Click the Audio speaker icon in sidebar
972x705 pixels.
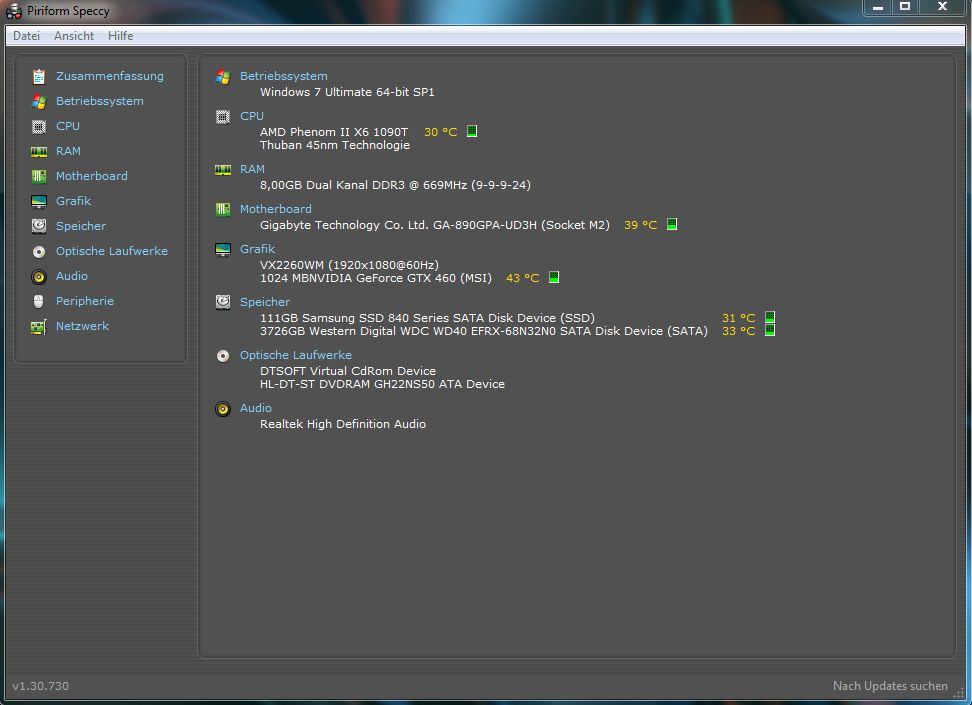point(38,277)
